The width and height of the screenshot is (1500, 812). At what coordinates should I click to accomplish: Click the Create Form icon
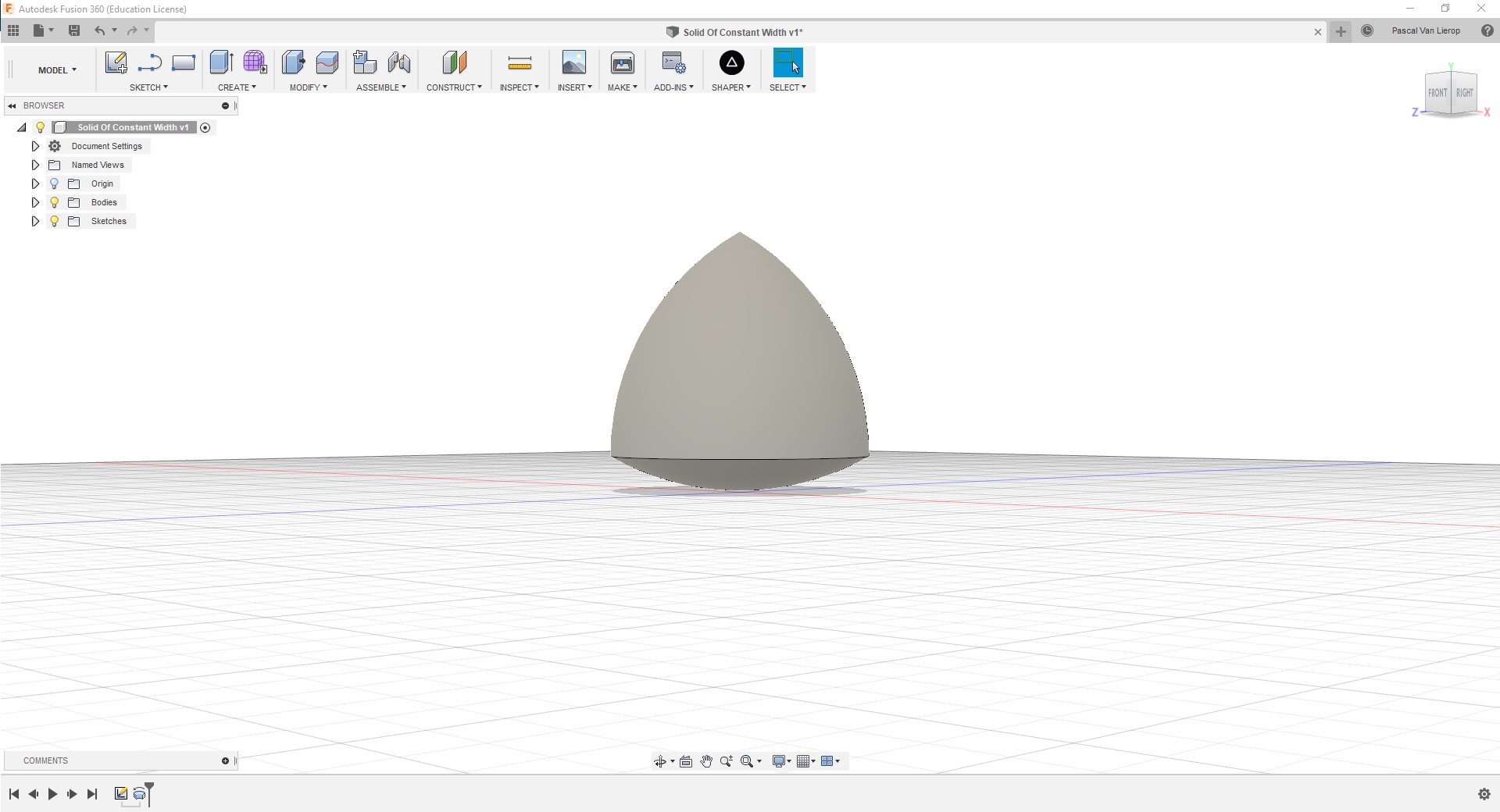pos(255,62)
